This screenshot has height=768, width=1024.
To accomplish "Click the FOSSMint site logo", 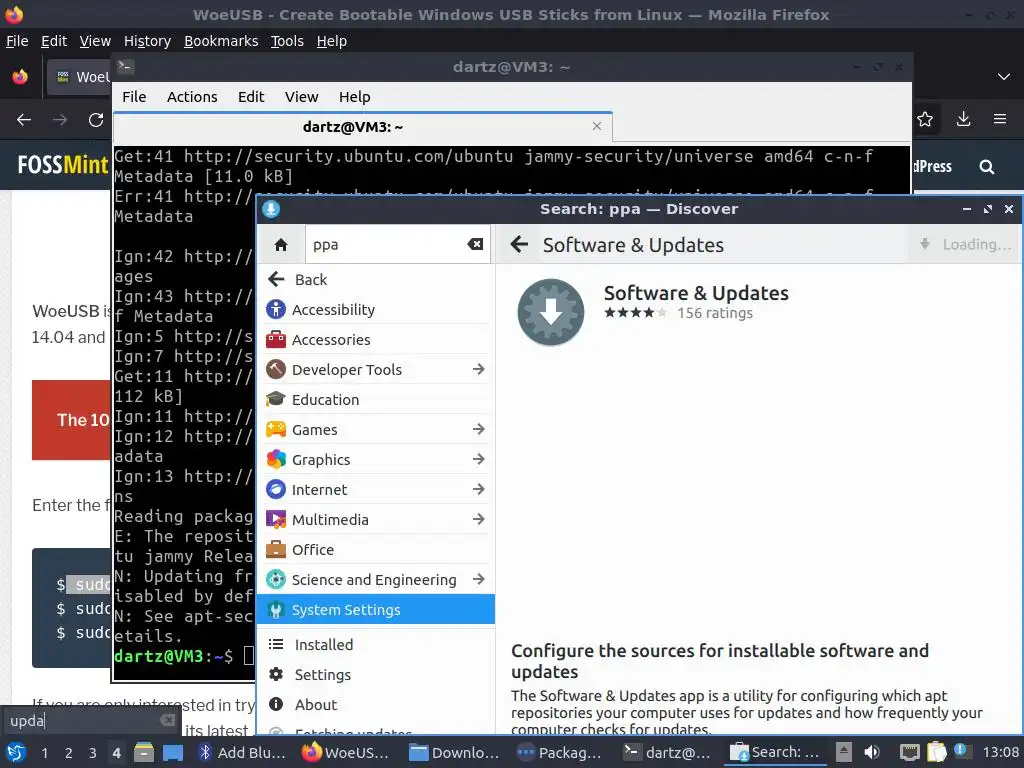I will (63, 165).
